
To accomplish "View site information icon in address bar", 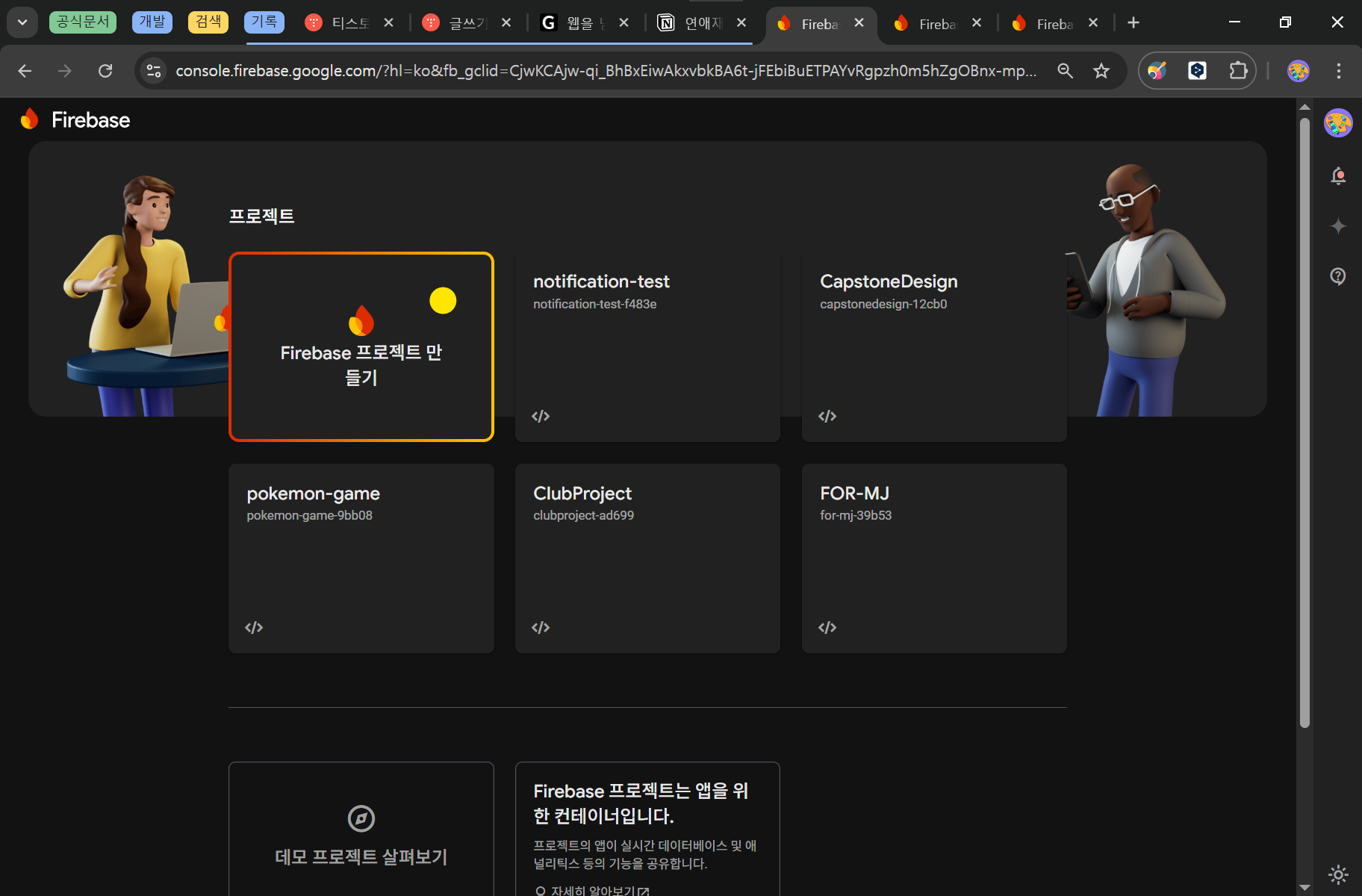I will pyautogui.click(x=154, y=71).
